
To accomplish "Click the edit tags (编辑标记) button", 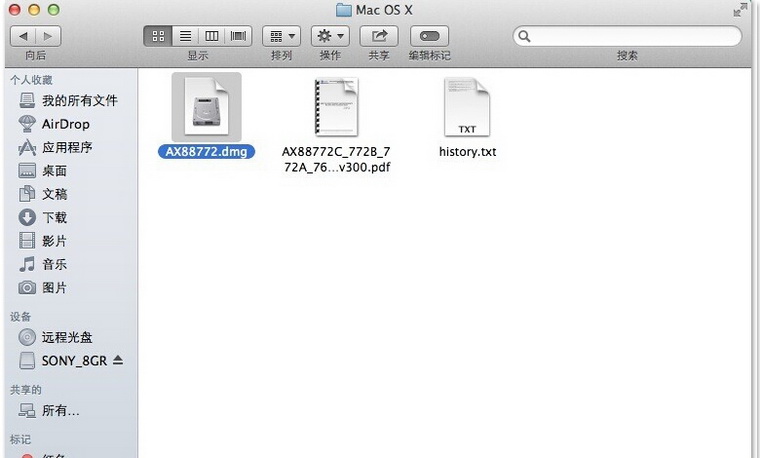I will pos(429,36).
